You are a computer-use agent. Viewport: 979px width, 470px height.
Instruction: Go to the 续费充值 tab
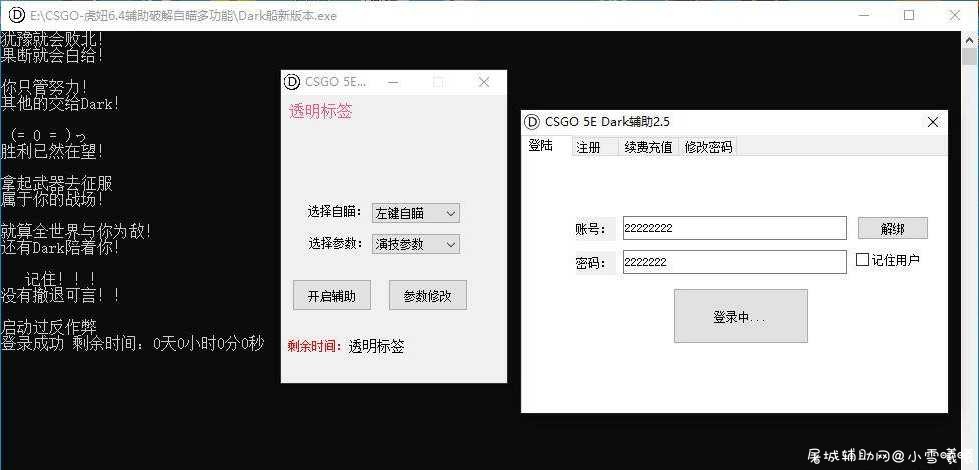[648, 147]
